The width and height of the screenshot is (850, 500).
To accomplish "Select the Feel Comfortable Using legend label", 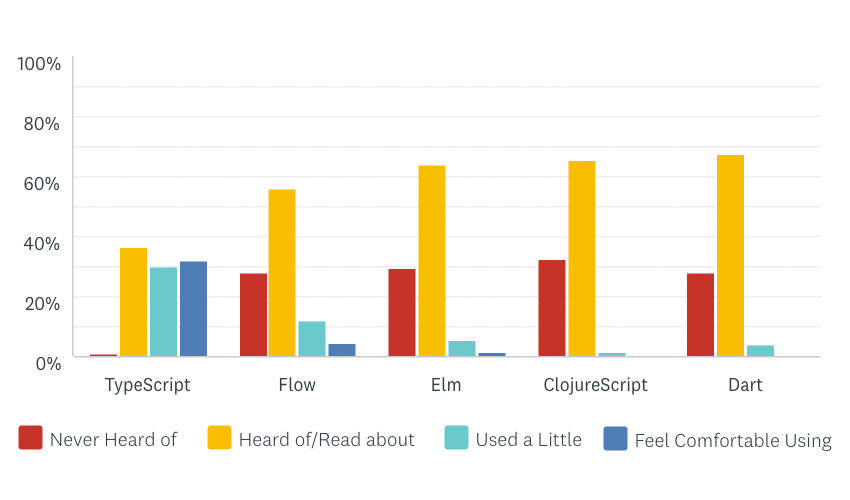I will [x=732, y=440].
